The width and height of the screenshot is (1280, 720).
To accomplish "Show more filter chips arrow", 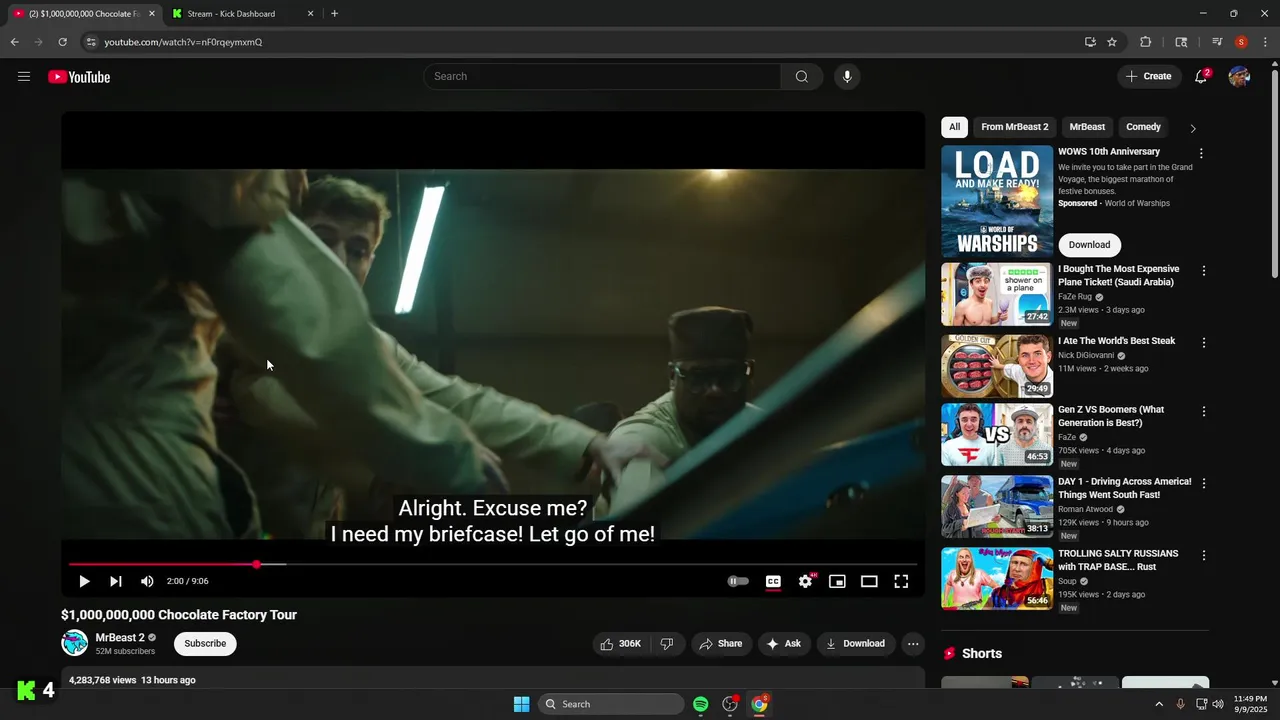I will tap(1192, 128).
